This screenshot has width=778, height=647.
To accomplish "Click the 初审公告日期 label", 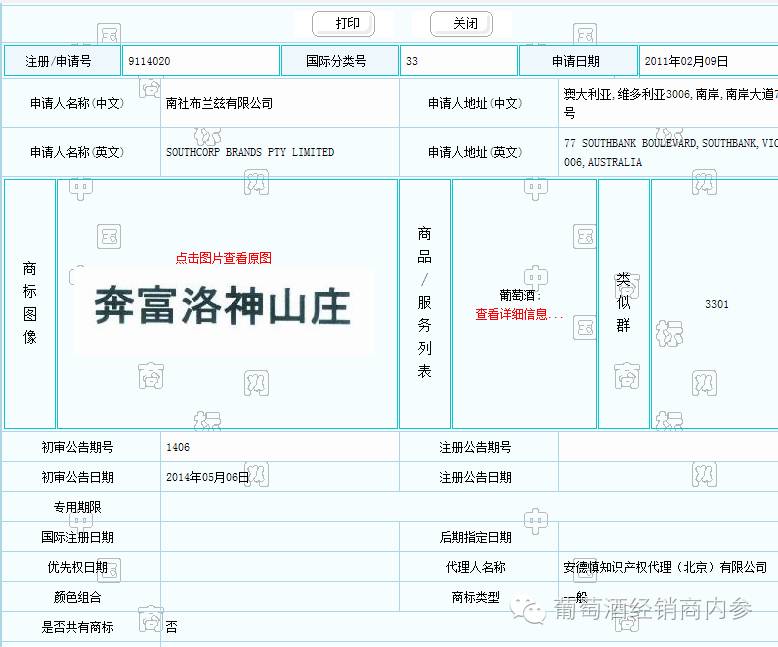I will click(77, 477).
